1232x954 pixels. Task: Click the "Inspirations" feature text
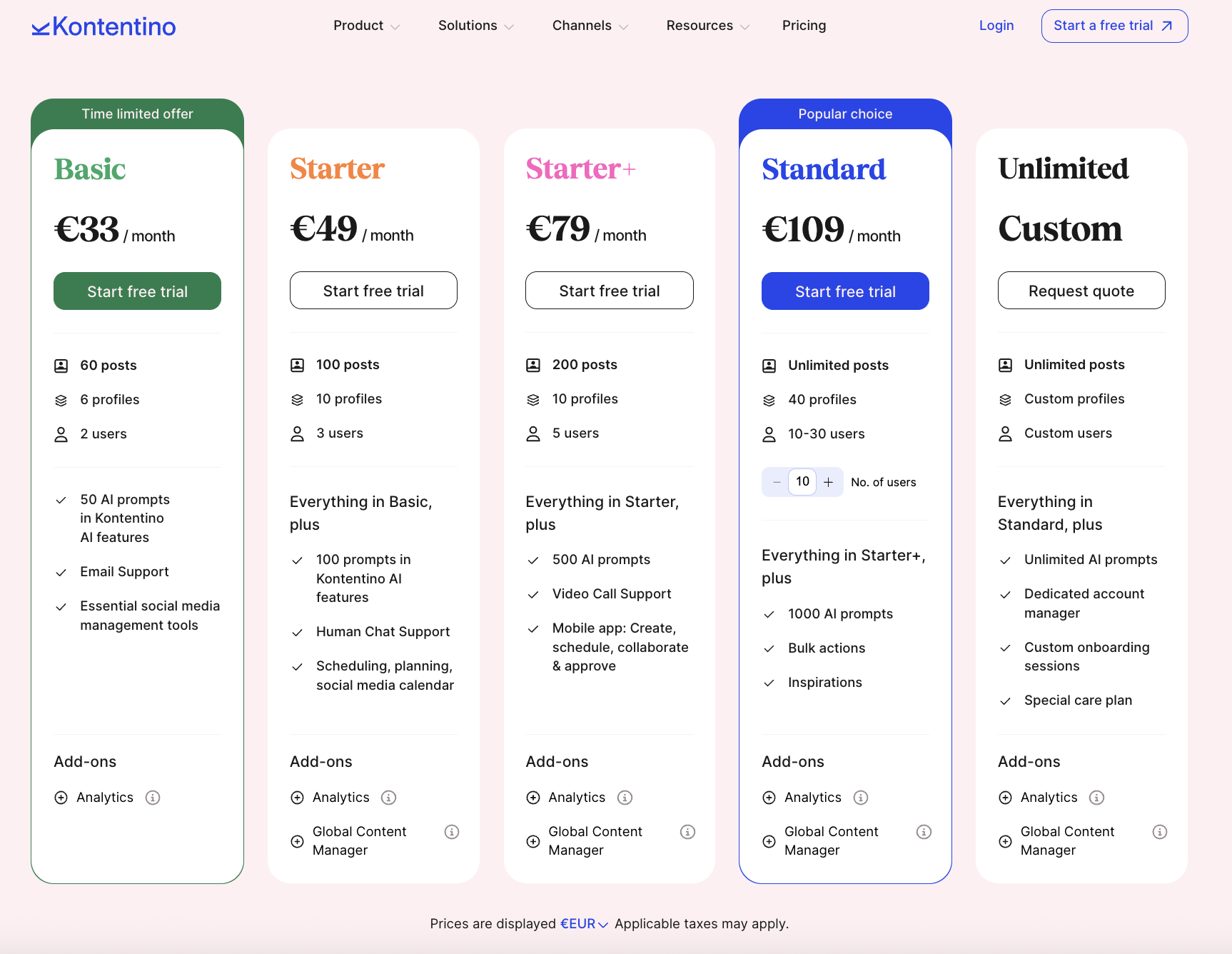coord(825,683)
